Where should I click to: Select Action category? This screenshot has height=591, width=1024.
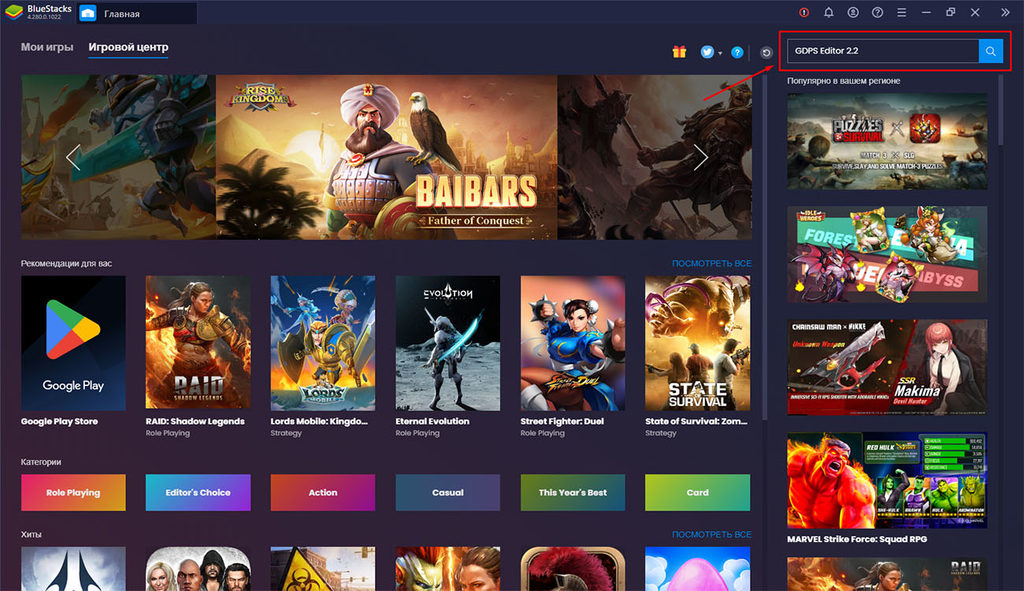(323, 492)
